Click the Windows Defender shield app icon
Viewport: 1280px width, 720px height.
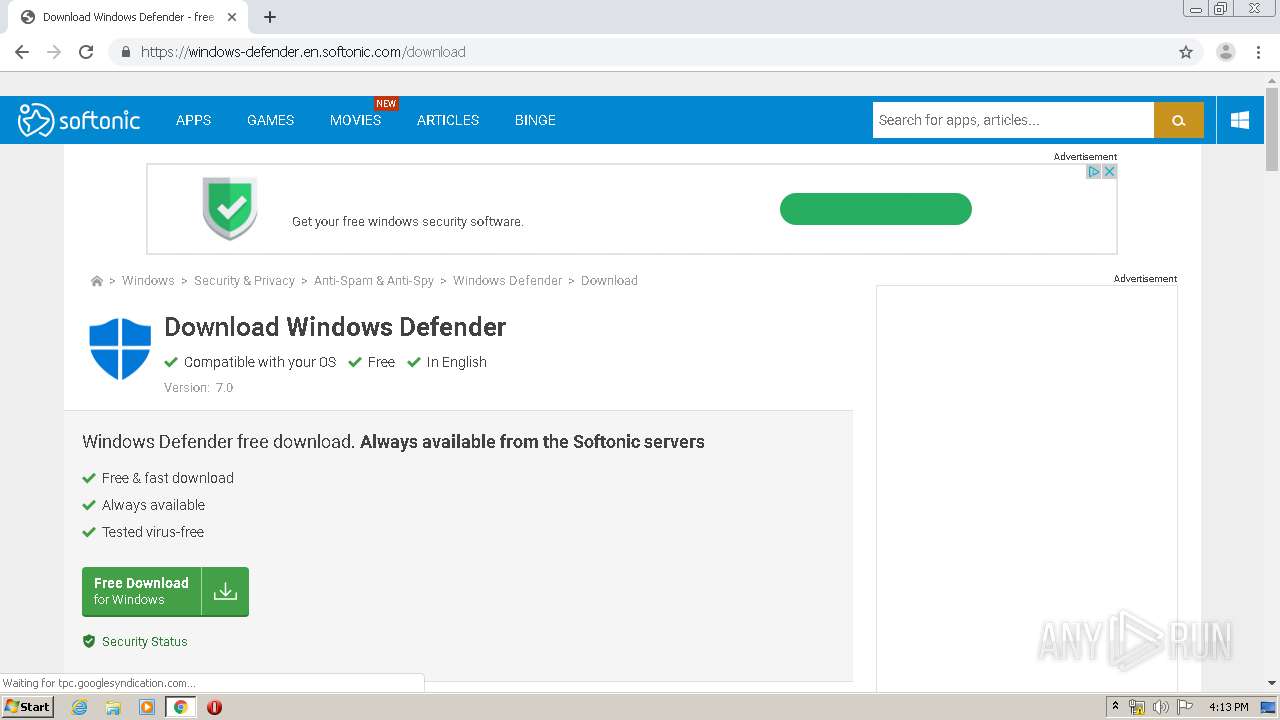[x=120, y=349]
